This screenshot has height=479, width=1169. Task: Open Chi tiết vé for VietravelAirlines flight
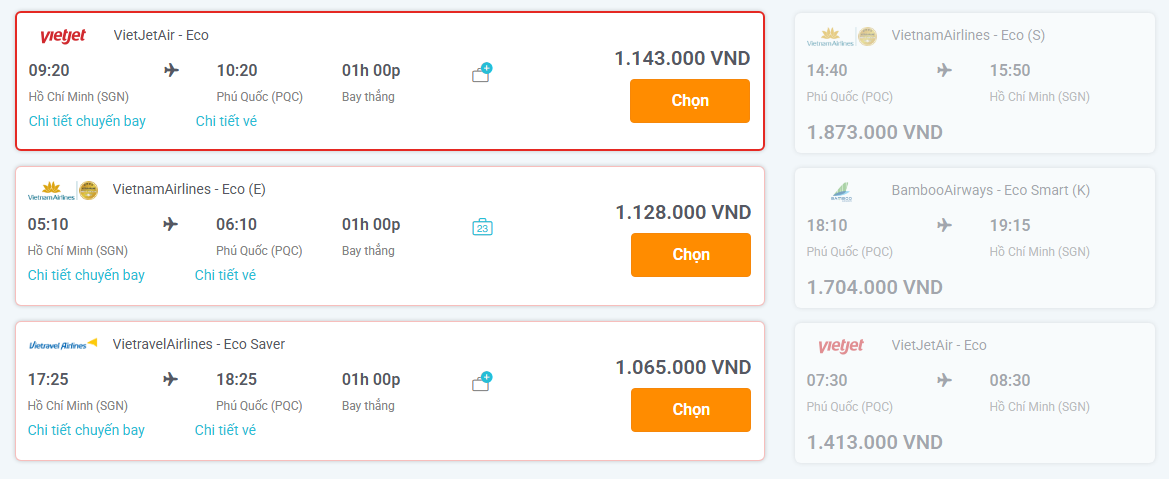(225, 430)
